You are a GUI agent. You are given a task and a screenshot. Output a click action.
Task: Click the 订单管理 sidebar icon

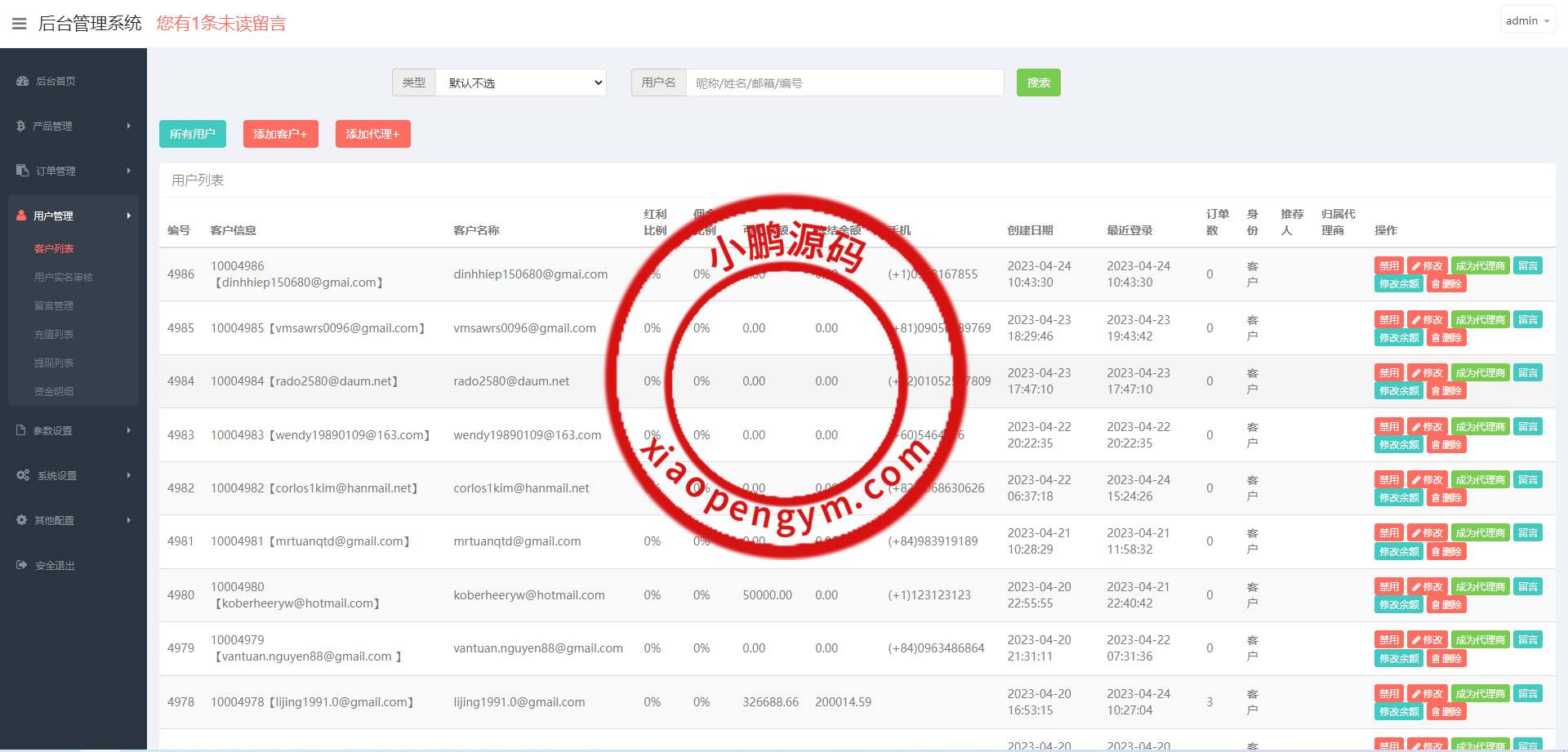(x=22, y=171)
